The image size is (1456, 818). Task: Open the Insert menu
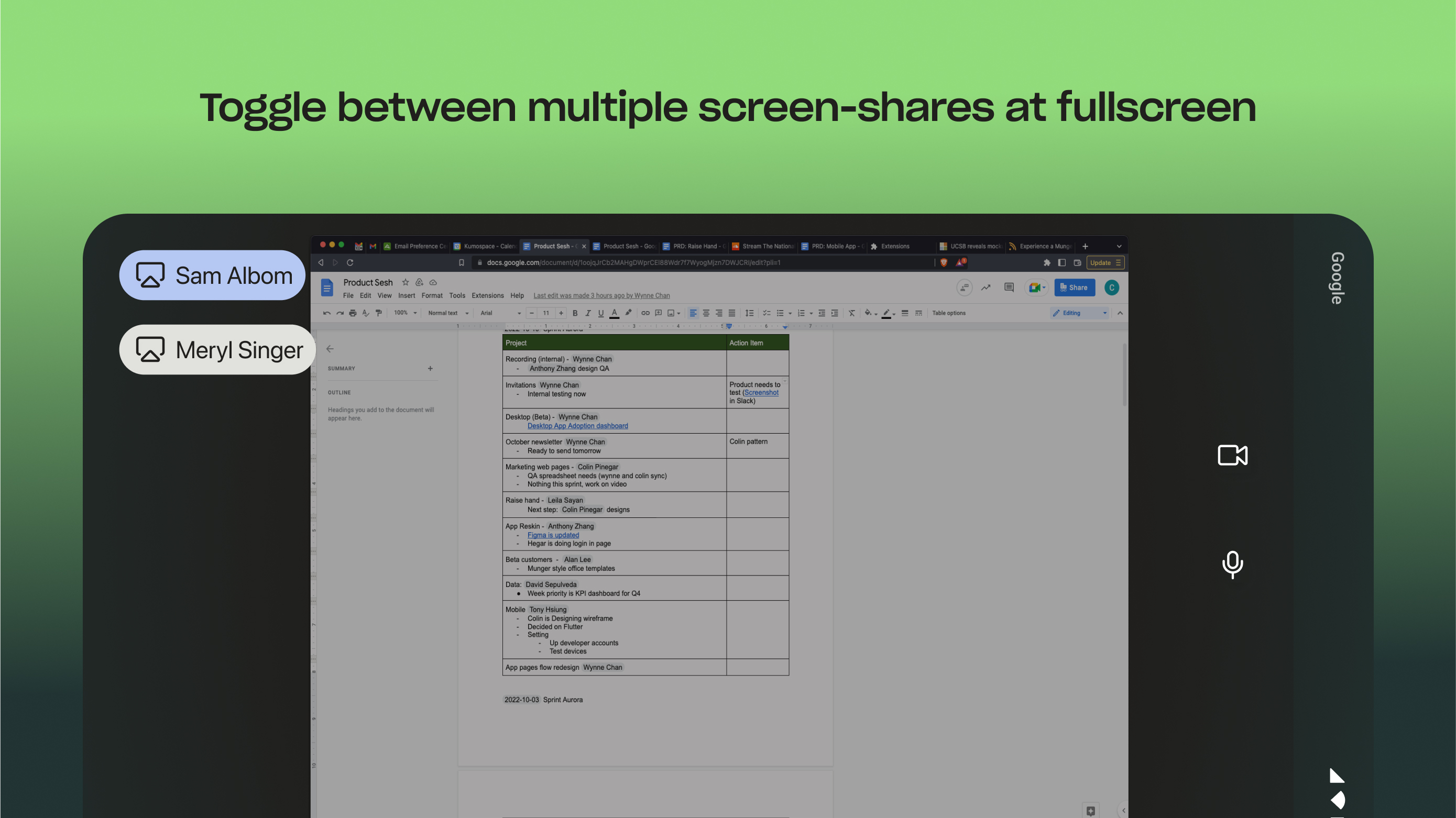coord(407,295)
